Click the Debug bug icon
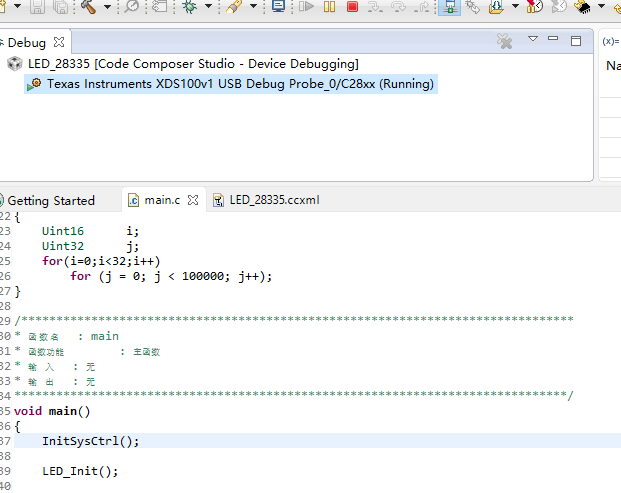 [190, 6]
